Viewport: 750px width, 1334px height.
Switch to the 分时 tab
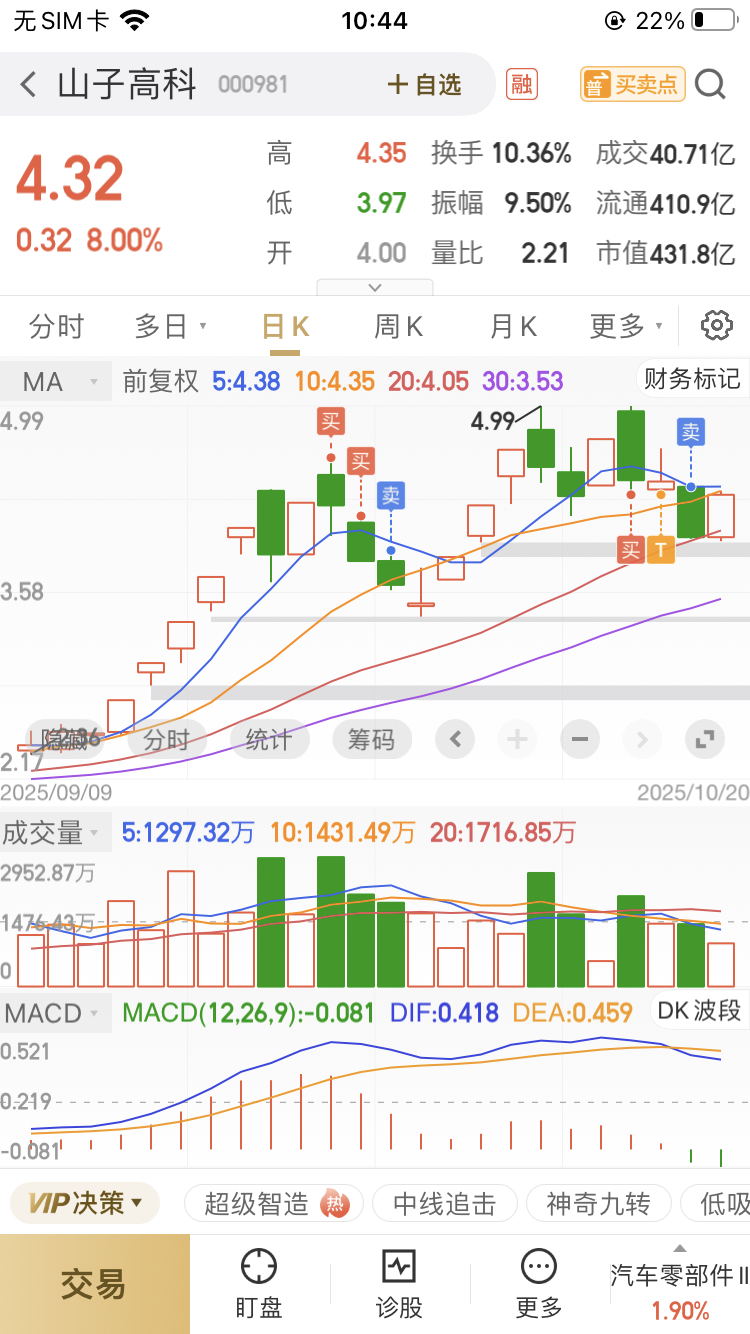point(57,327)
